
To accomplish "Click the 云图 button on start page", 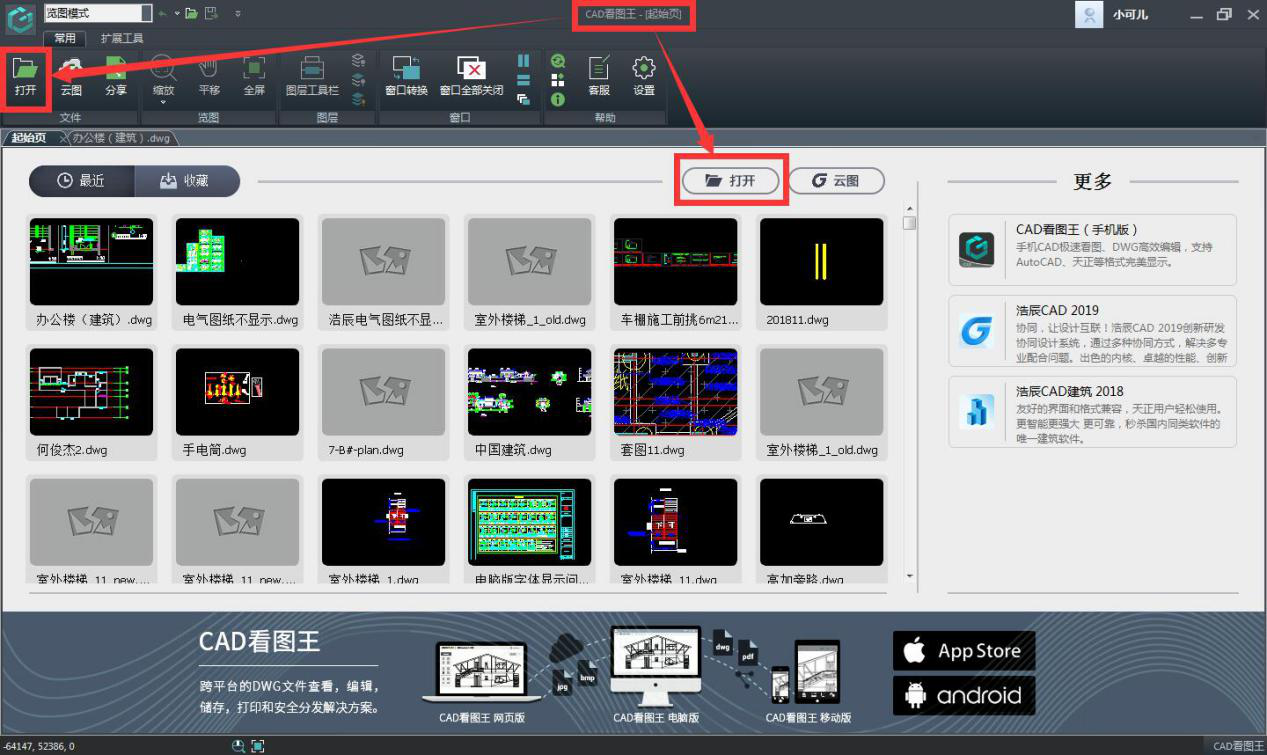I will [x=836, y=181].
